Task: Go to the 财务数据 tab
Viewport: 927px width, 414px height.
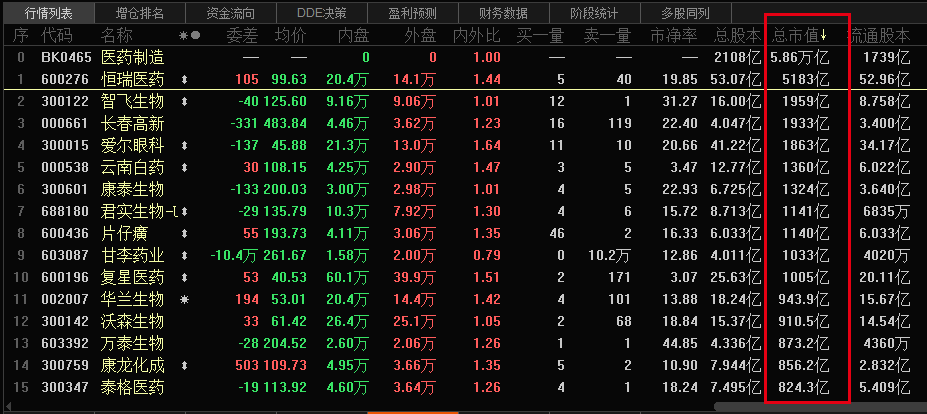Action: coord(503,13)
